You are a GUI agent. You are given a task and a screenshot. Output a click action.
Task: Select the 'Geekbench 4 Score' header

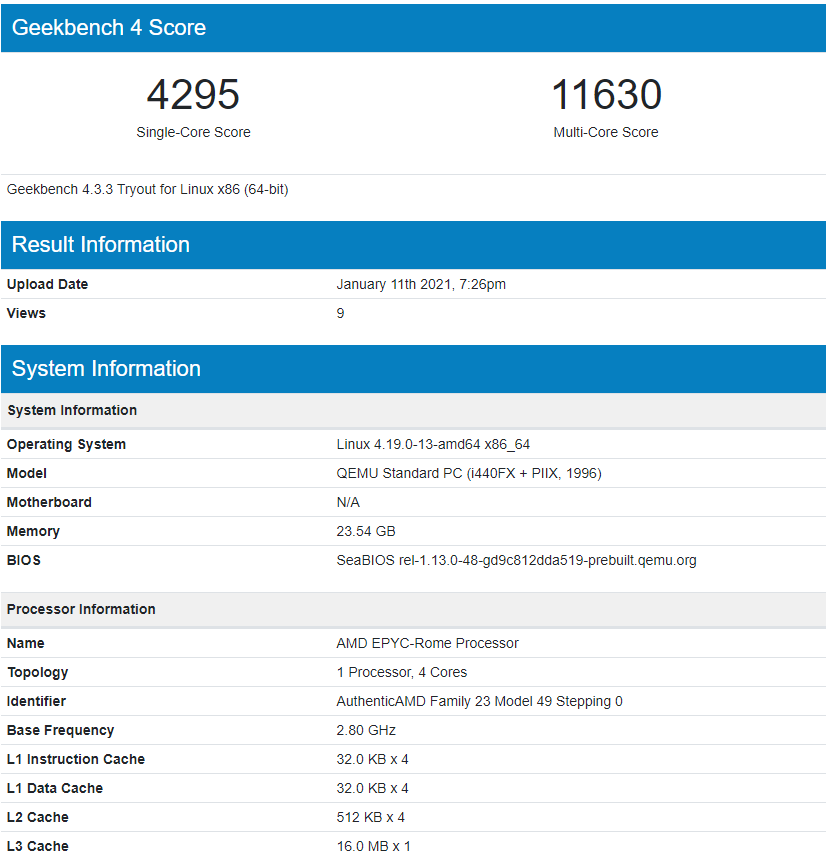pyautogui.click(x=413, y=28)
